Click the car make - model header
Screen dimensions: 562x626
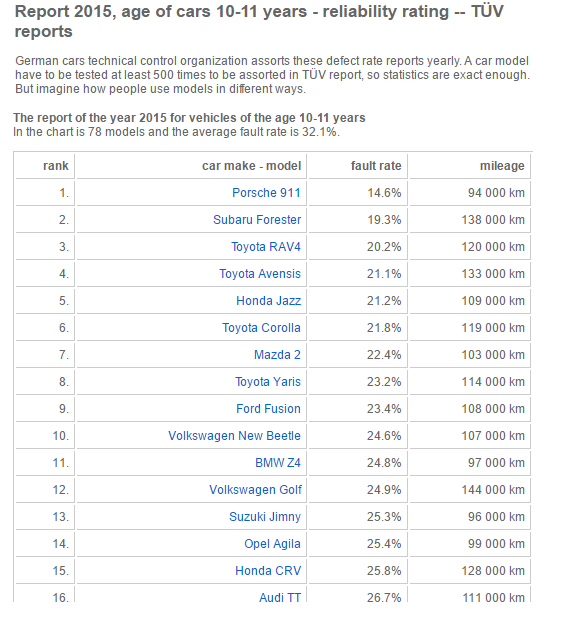point(251,166)
